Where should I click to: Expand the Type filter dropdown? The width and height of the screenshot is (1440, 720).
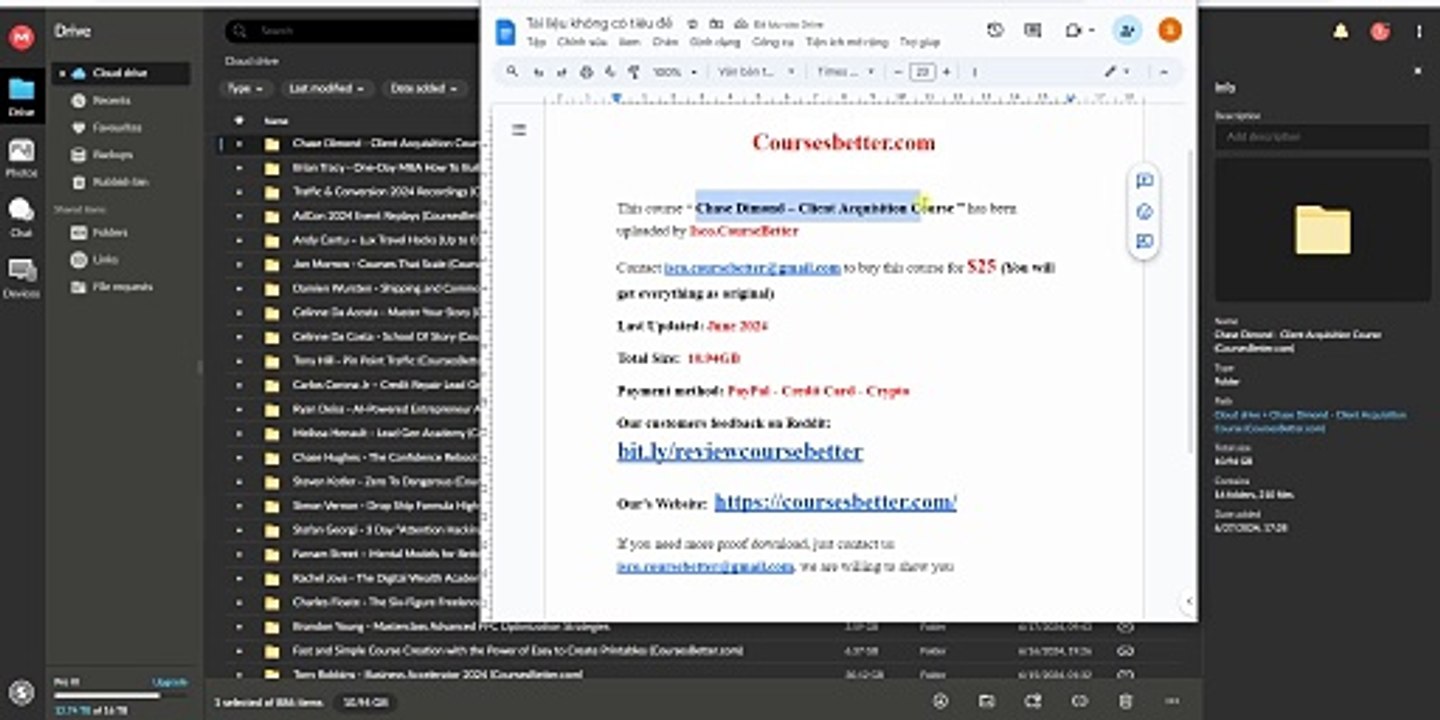(245, 89)
